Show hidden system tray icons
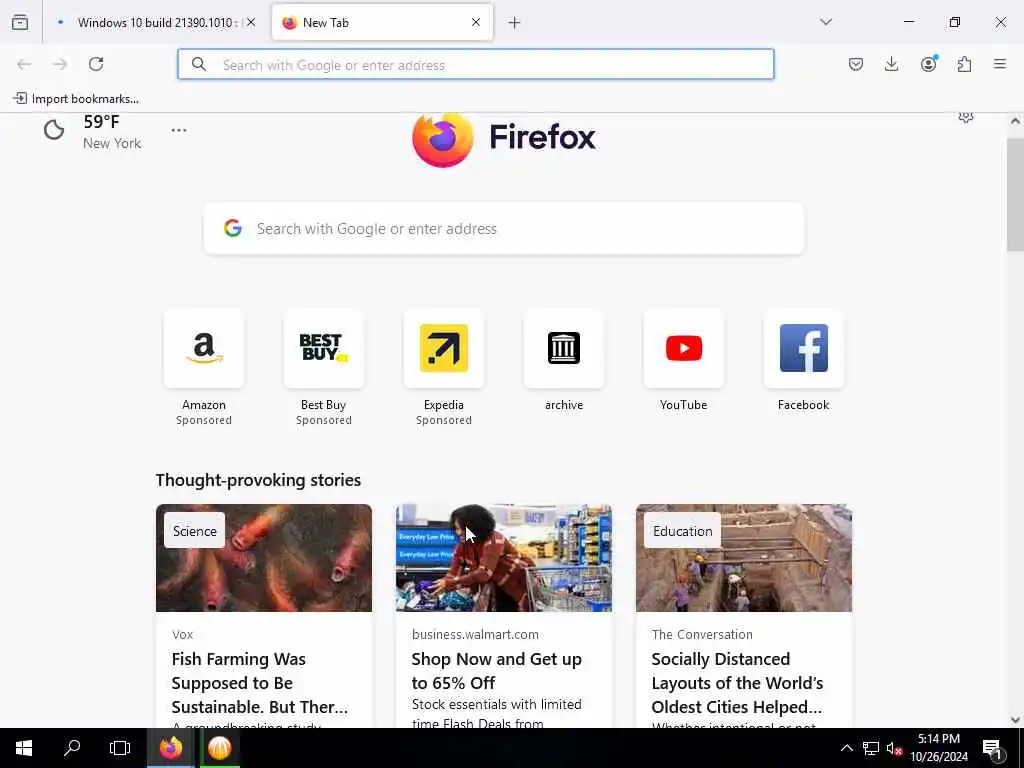The height and width of the screenshot is (768, 1024). (846, 748)
